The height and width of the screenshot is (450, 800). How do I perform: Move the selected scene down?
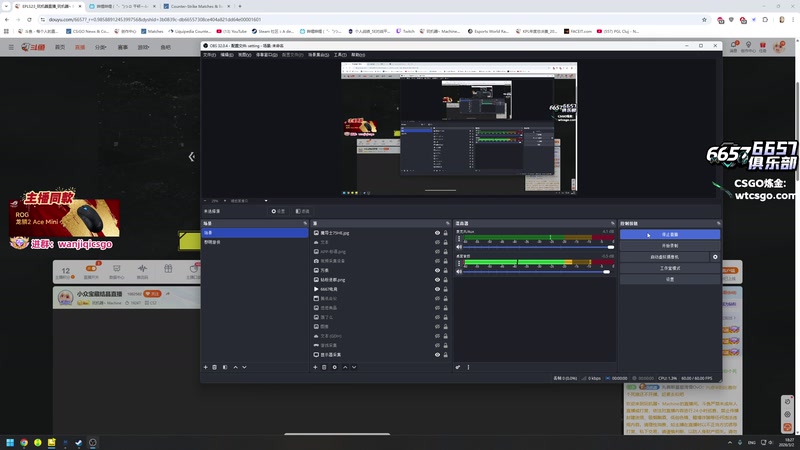point(244,367)
